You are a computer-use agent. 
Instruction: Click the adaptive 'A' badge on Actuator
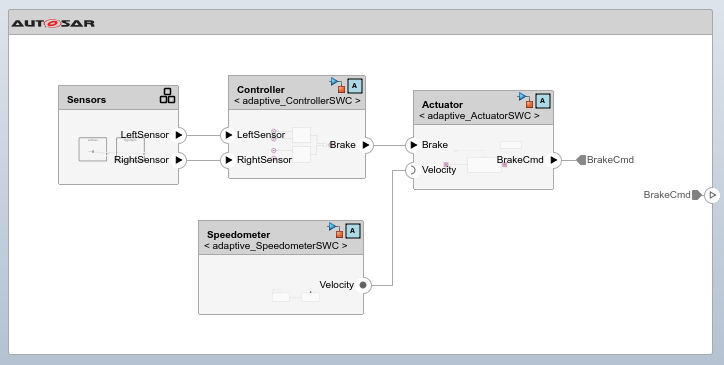(x=543, y=101)
